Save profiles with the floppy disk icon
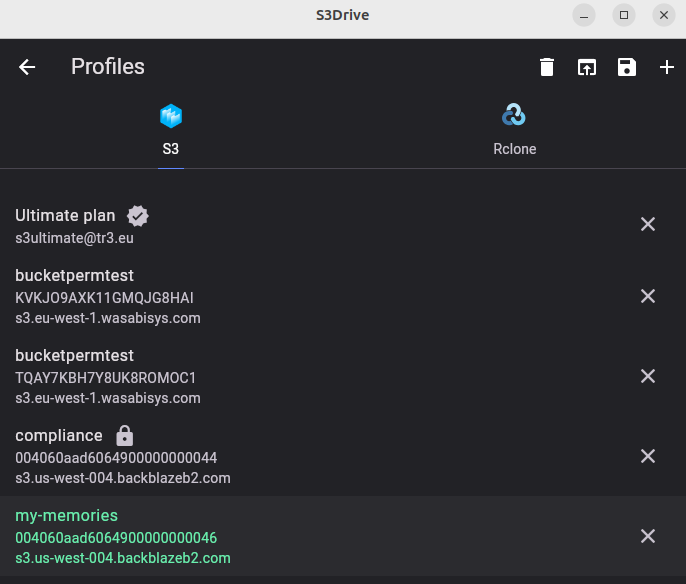This screenshot has width=686, height=584. tap(626, 67)
